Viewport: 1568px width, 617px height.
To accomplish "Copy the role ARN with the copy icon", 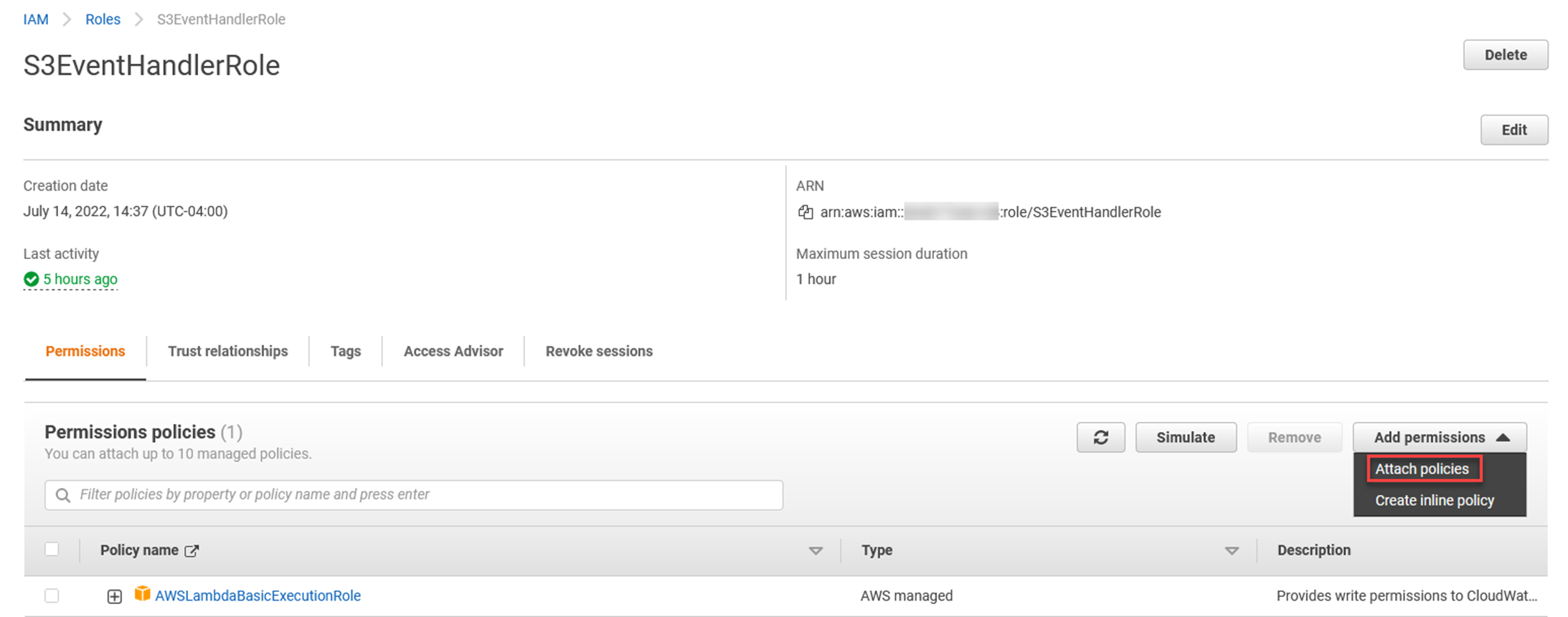I will pos(806,212).
